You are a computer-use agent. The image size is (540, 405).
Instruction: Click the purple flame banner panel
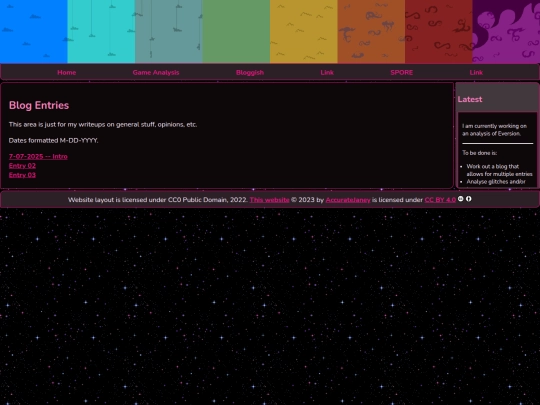[506, 31]
